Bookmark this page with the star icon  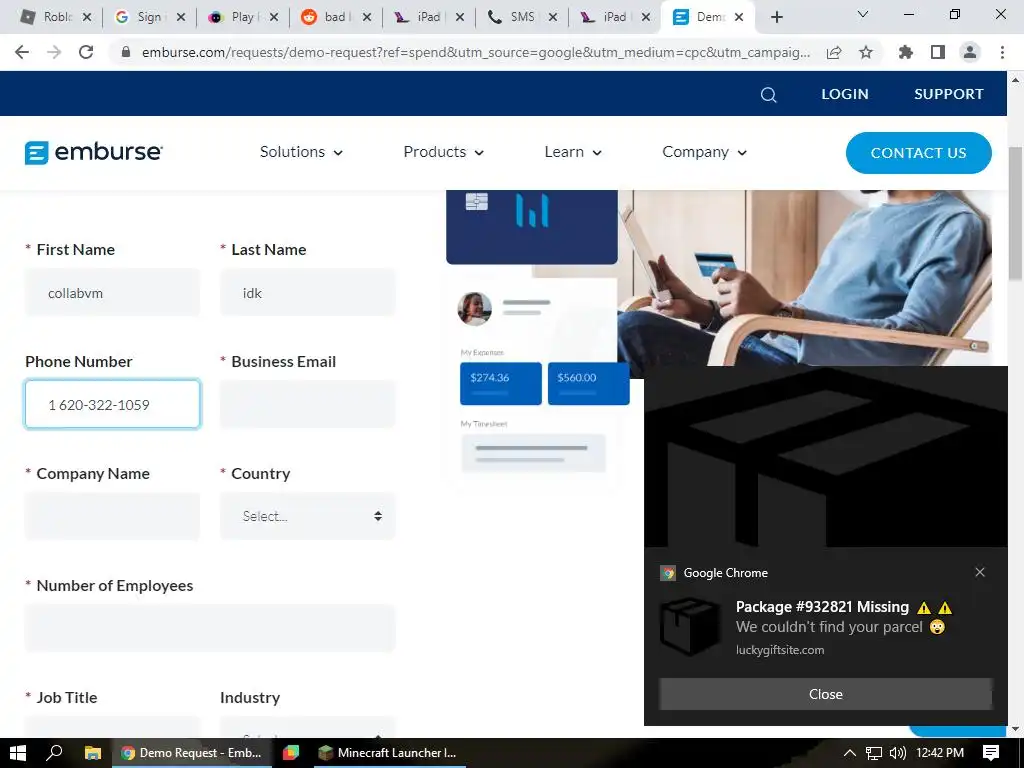coord(866,52)
